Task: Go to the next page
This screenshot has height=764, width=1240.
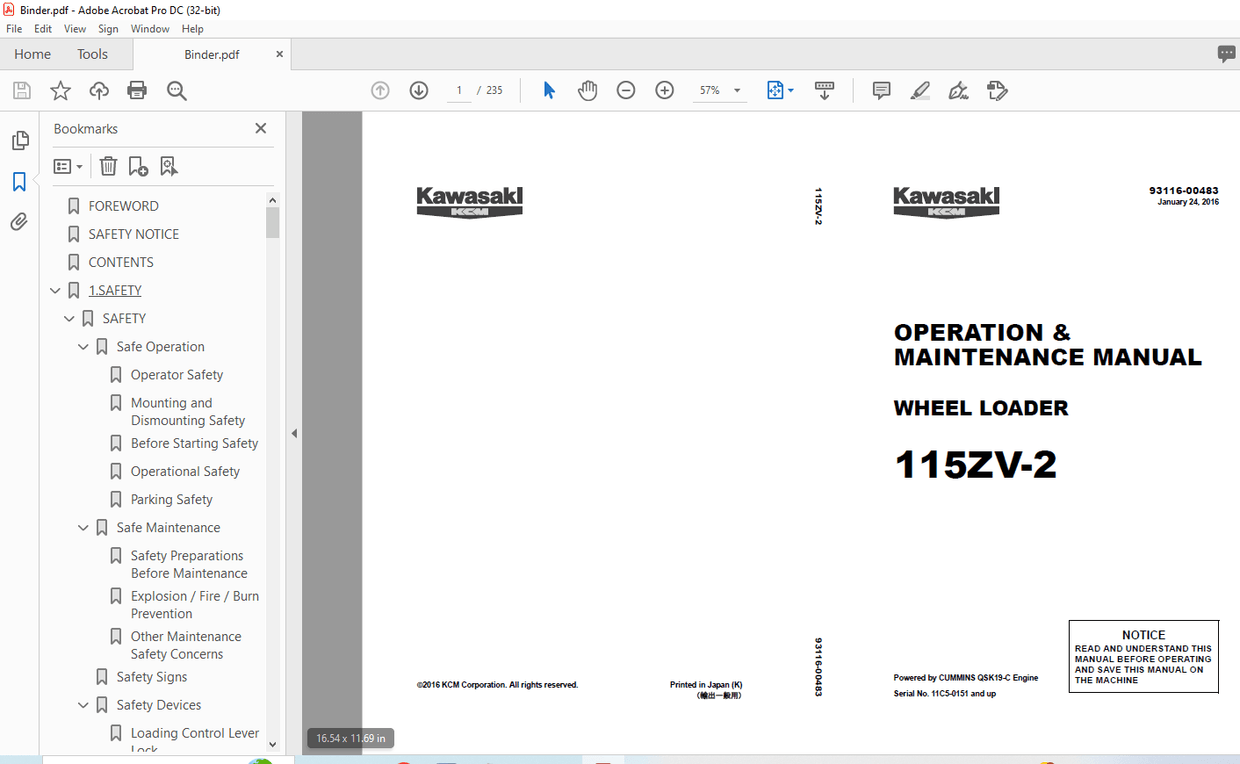Action: [x=418, y=90]
